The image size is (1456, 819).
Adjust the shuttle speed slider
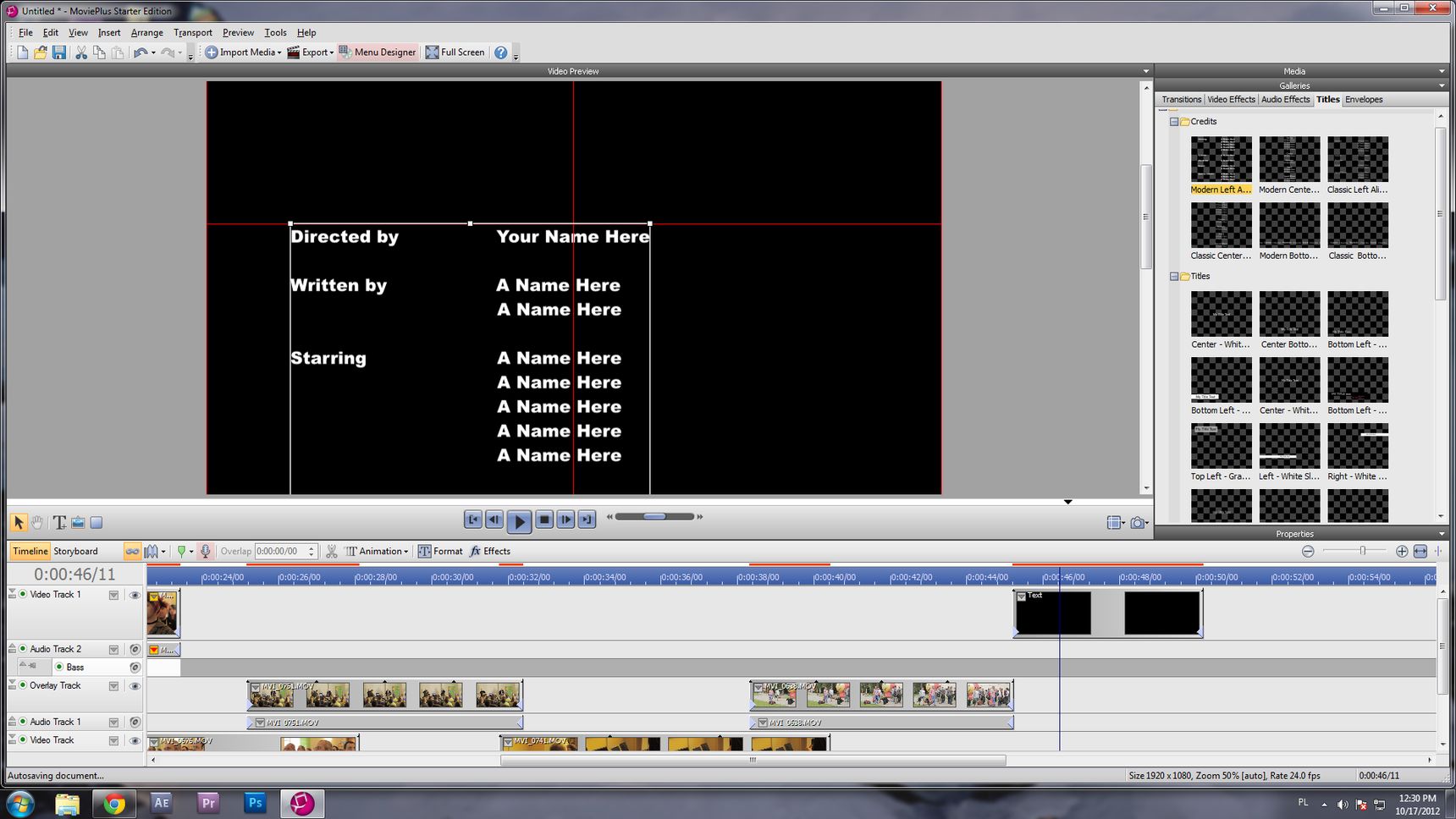pos(654,516)
